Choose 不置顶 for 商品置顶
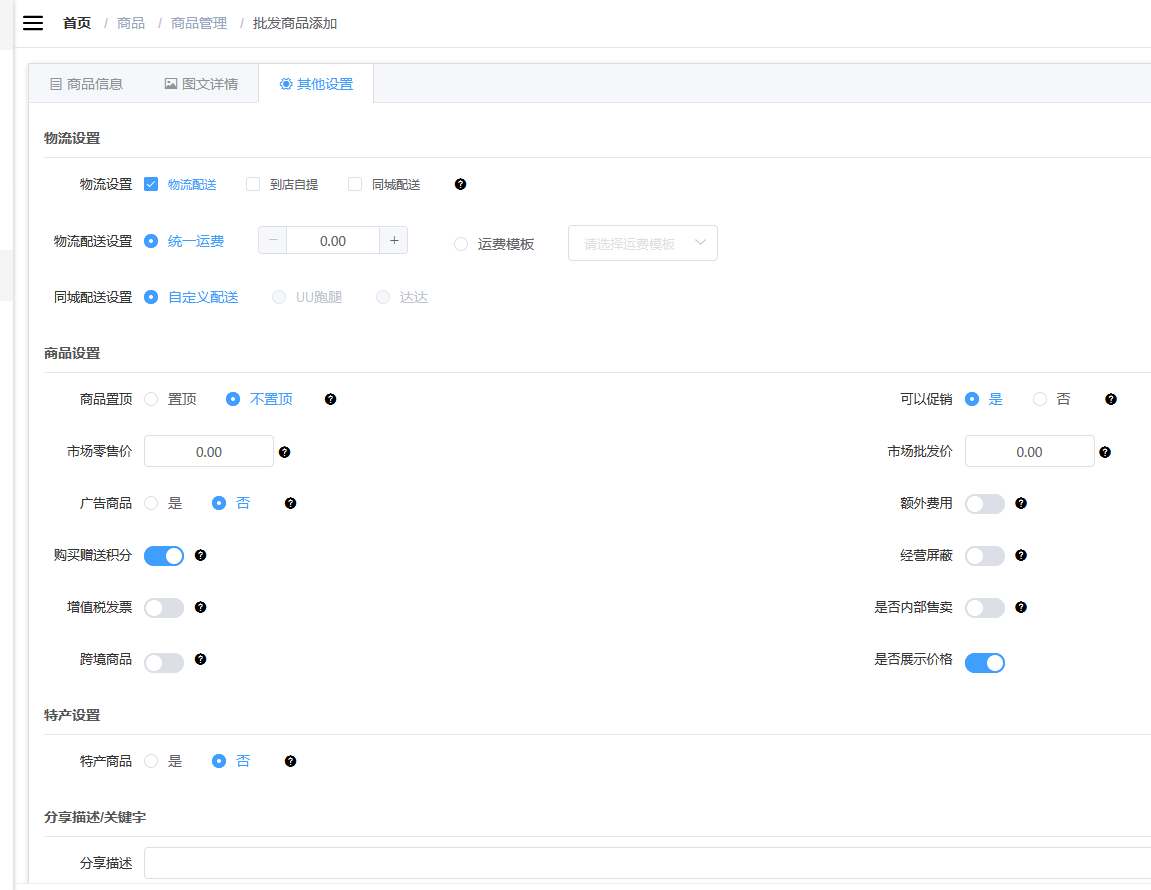The width and height of the screenshot is (1151, 890). click(233, 399)
